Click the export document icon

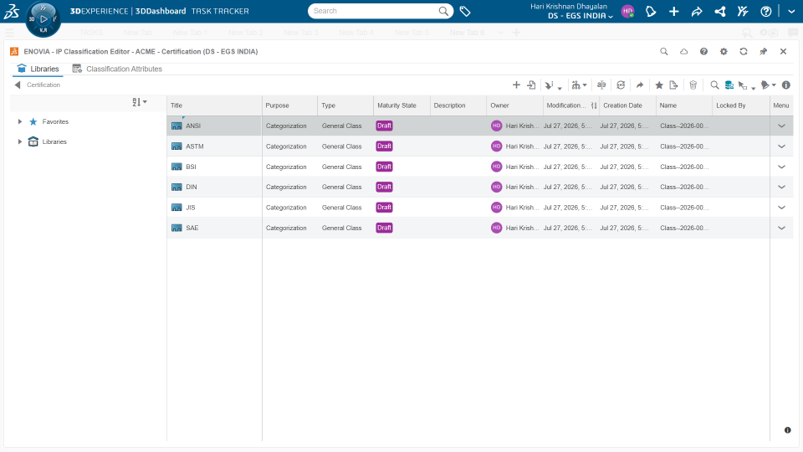pyautogui.click(x=673, y=85)
